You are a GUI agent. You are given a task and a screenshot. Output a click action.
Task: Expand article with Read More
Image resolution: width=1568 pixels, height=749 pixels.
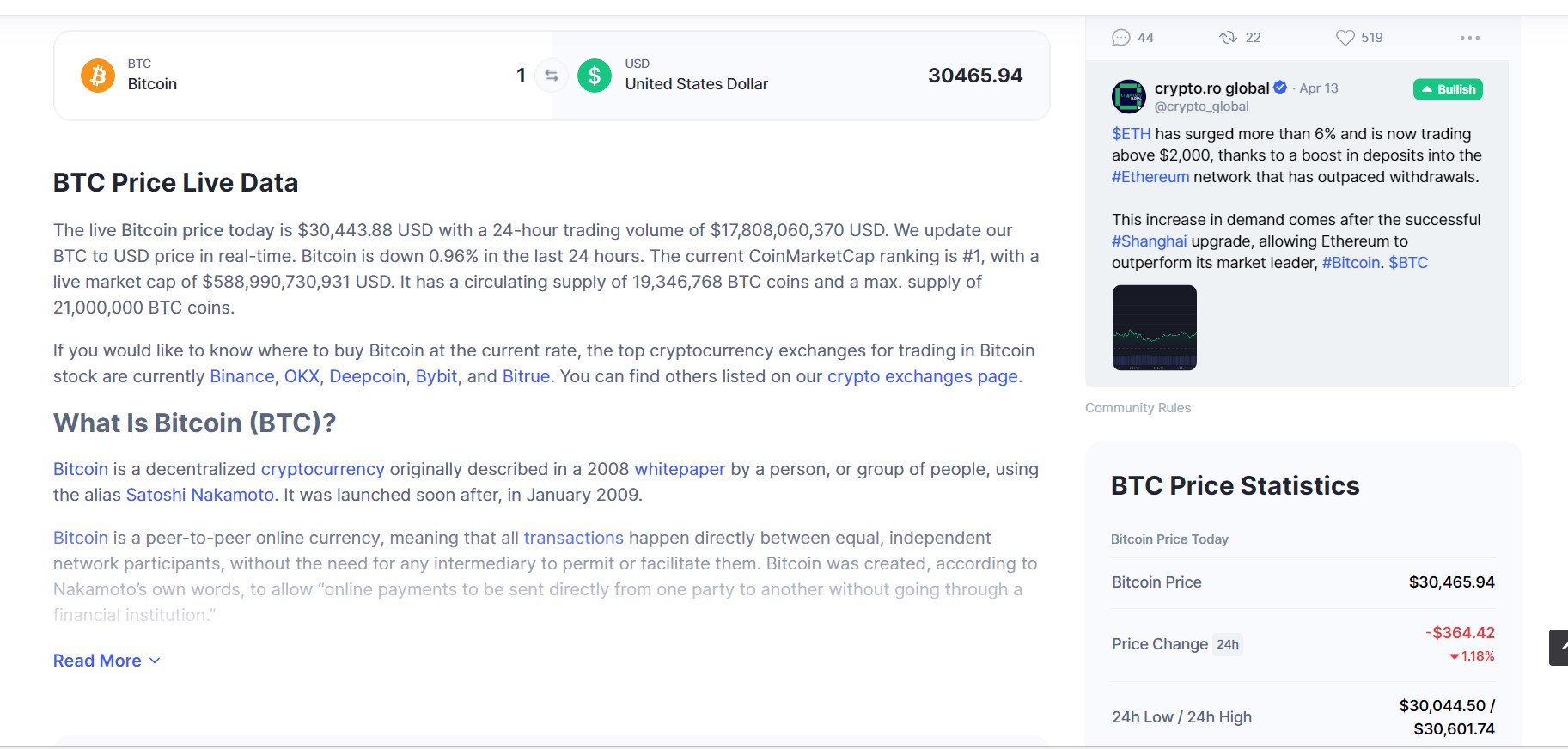(x=107, y=661)
